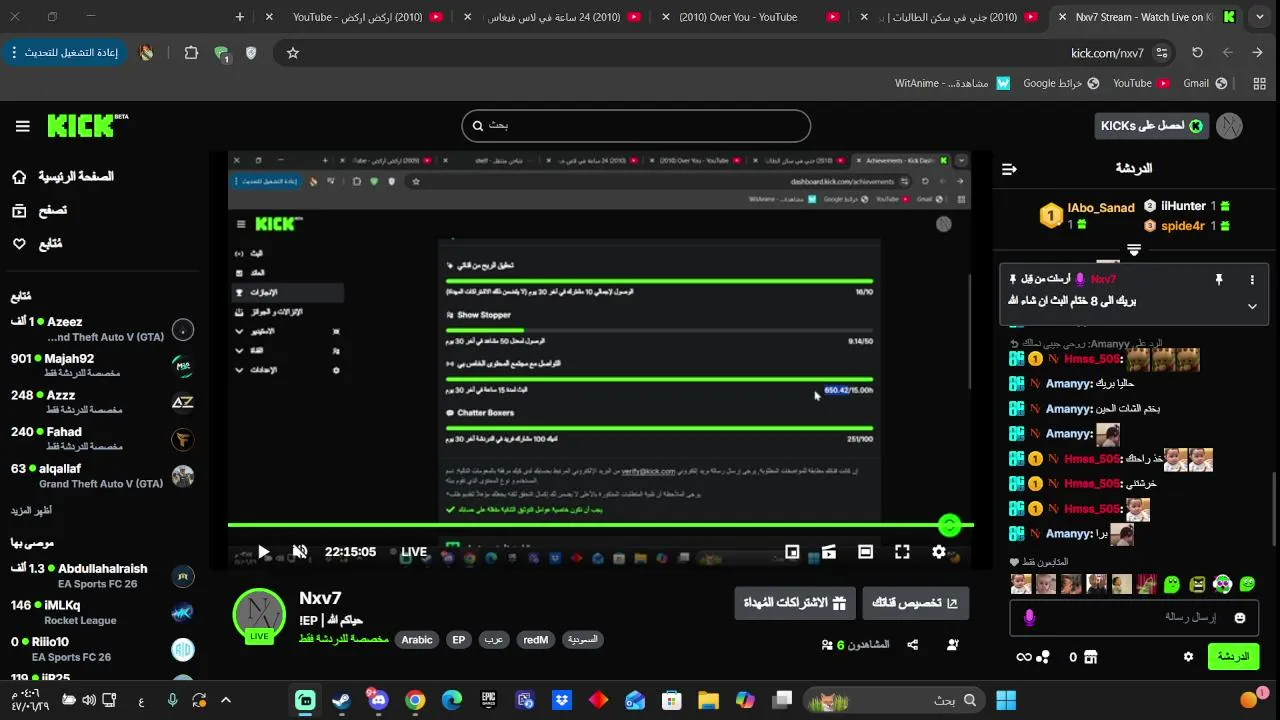
Task: Jump to LIVE in the player
Action: (x=408, y=551)
